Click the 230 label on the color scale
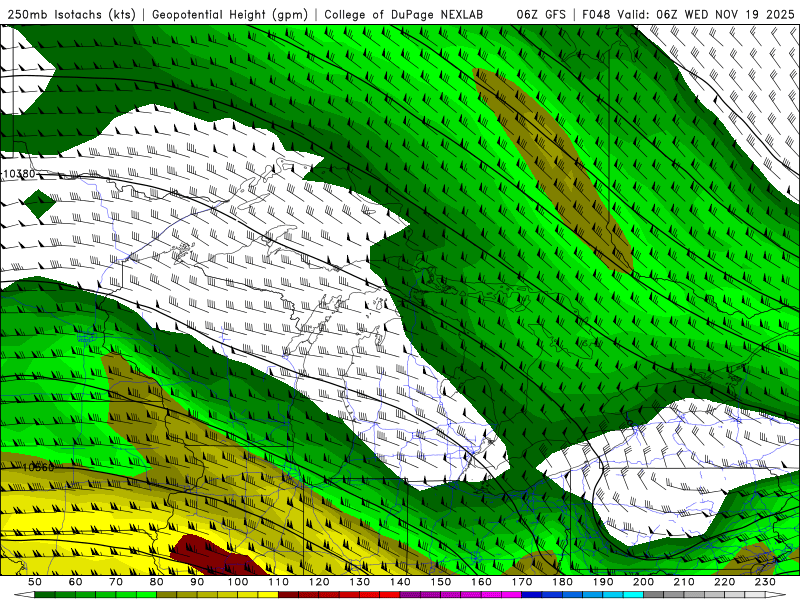This screenshot has height=600, width=800. [x=765, y=582]
